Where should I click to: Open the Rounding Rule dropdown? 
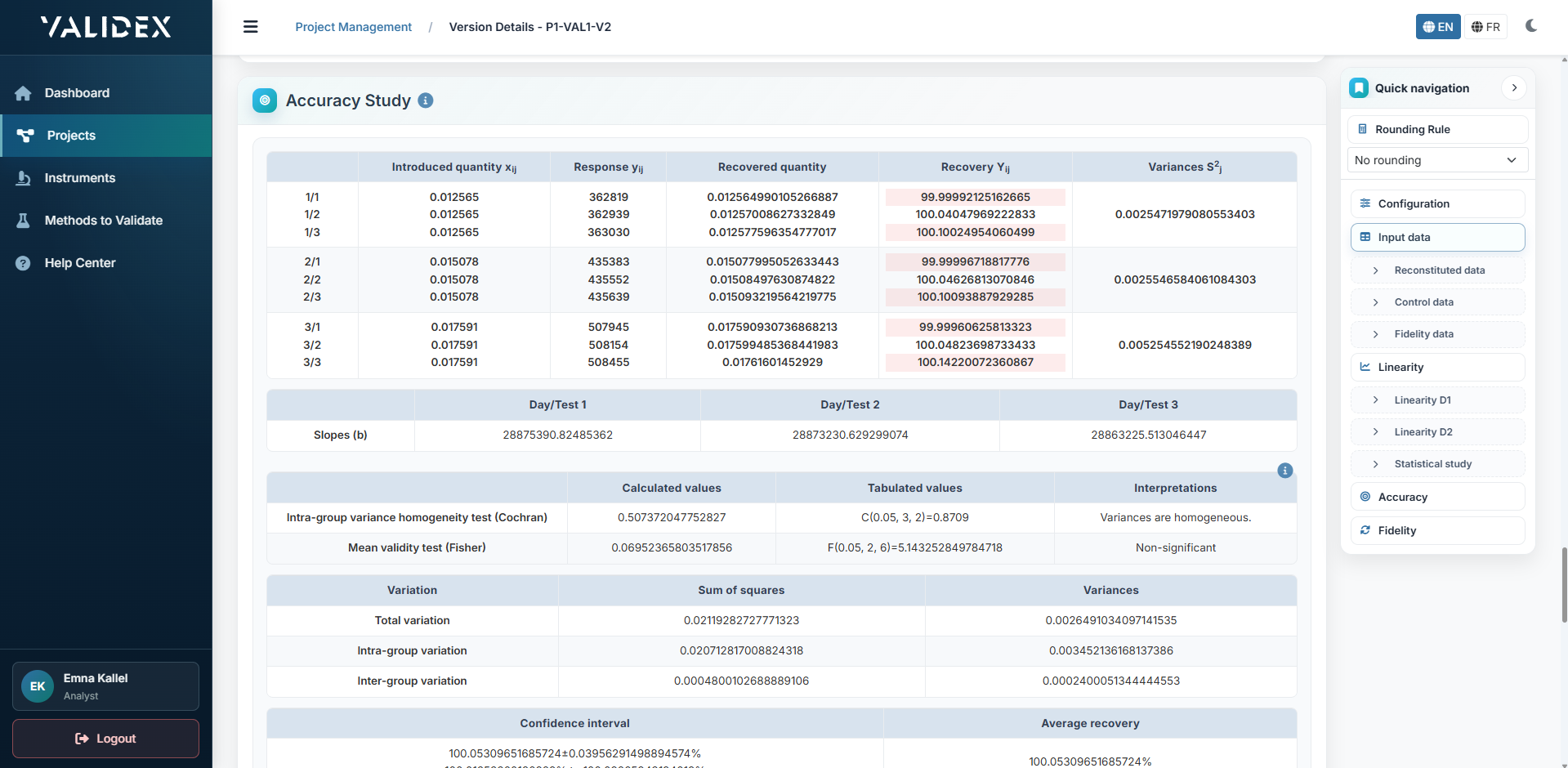[1436, 160]
